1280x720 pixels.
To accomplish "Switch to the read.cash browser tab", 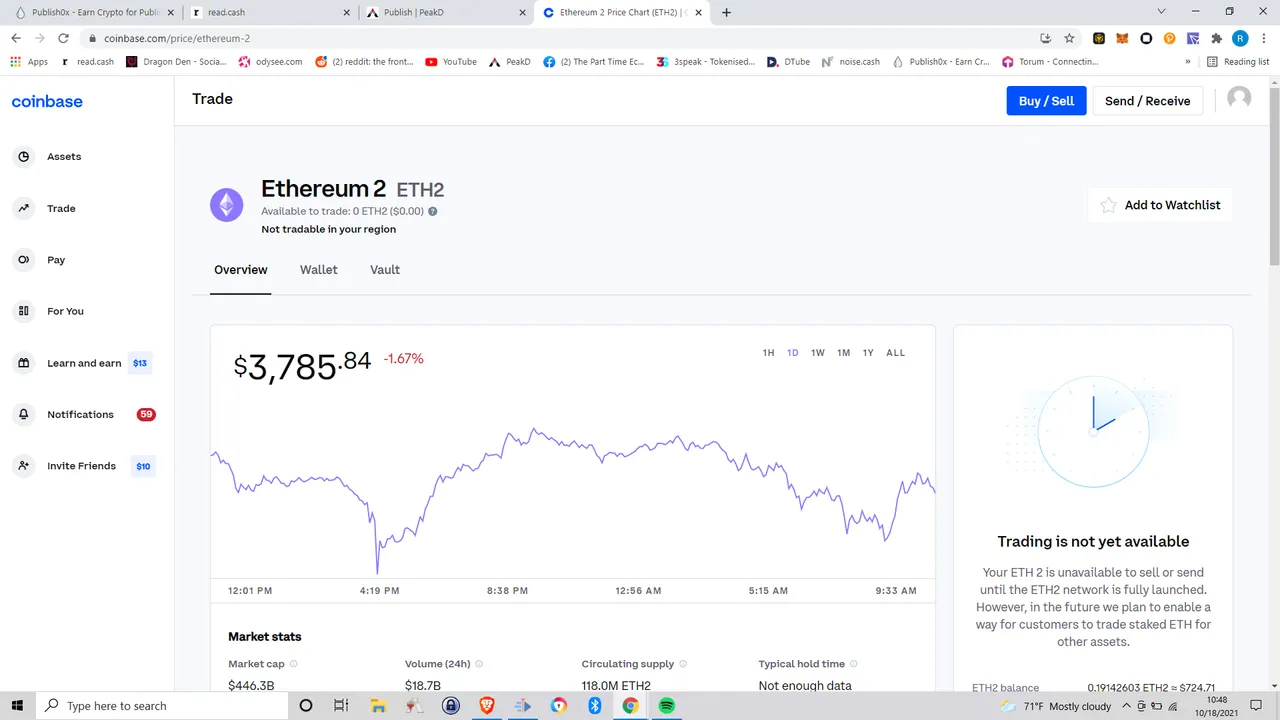I will (270, 12).
